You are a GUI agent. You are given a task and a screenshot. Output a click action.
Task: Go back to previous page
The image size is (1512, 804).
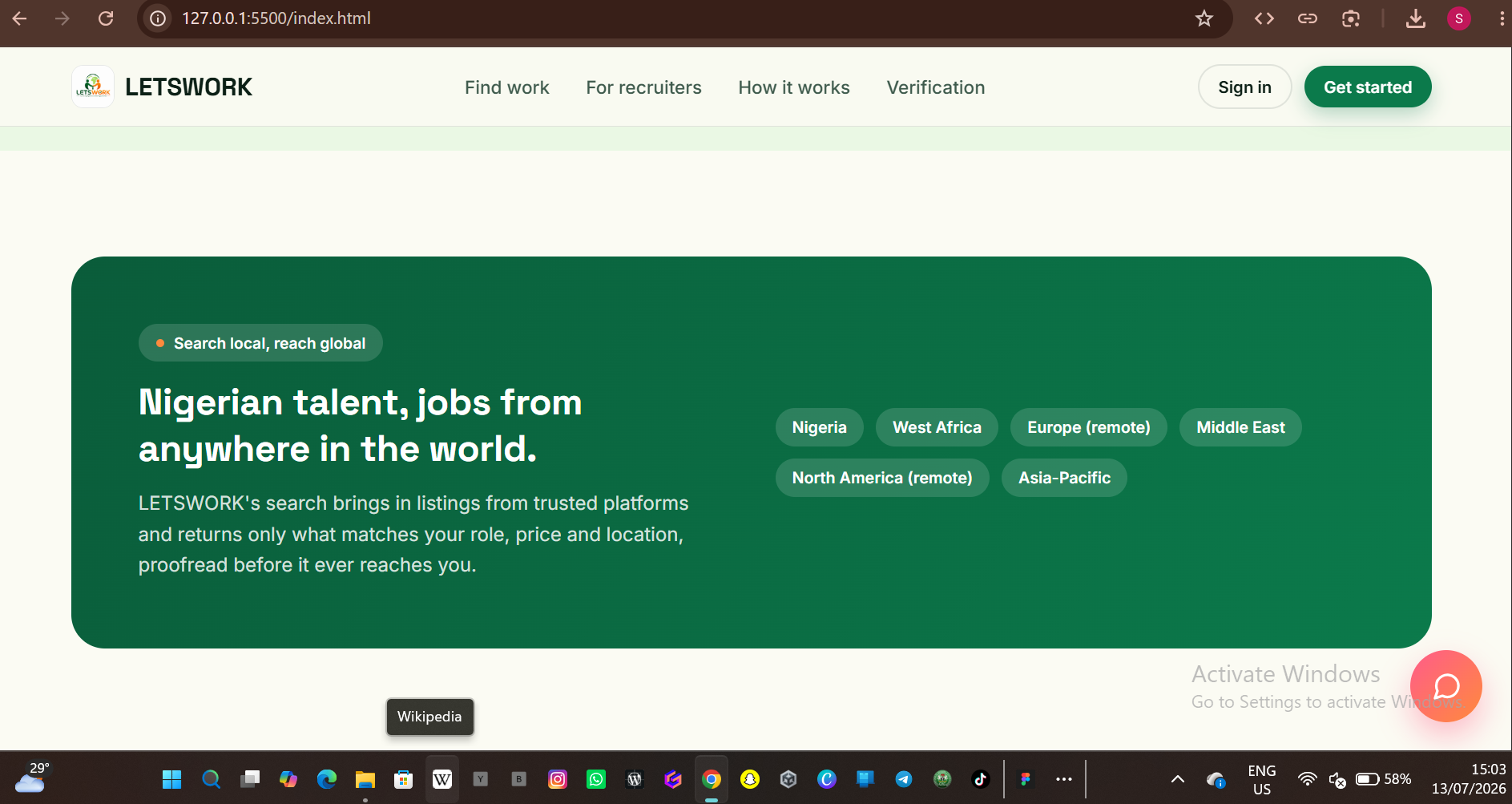pos(20,18)
